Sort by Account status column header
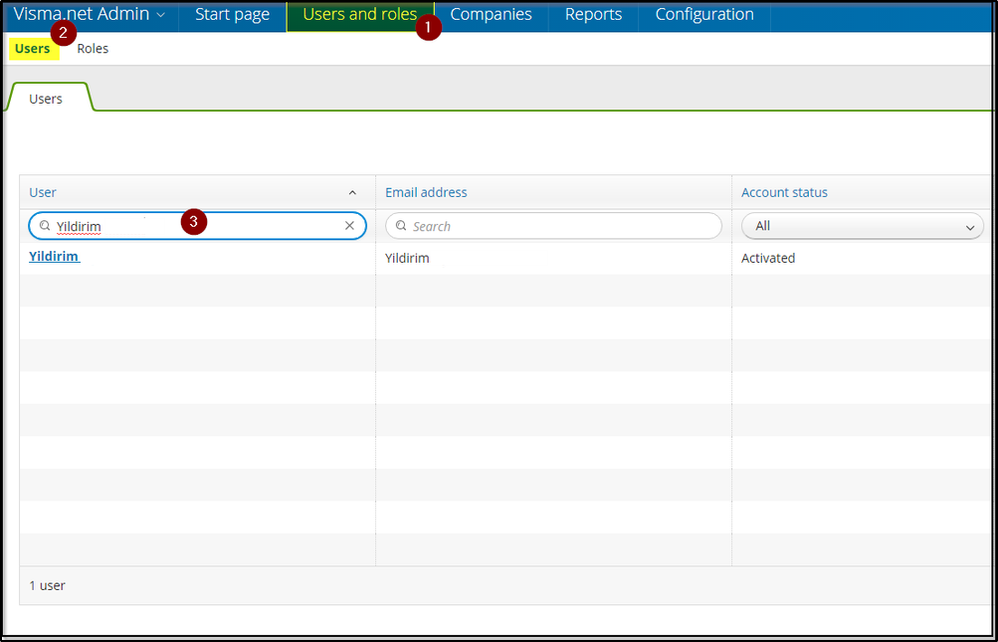 click(x=784, y=192)
